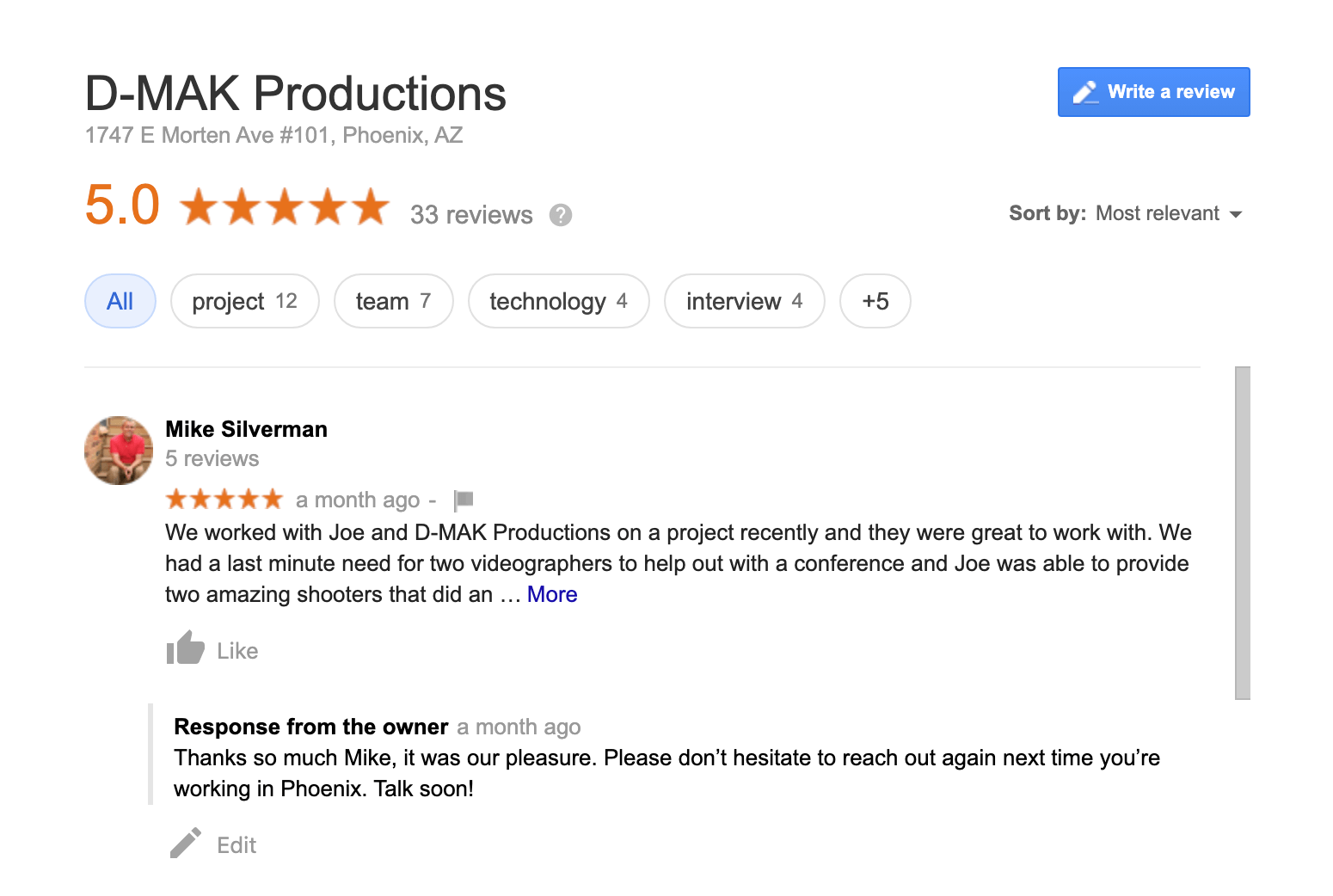Open Mike Silverman's reviewer name link
The image size is (1333, 896).
[247, 429]
